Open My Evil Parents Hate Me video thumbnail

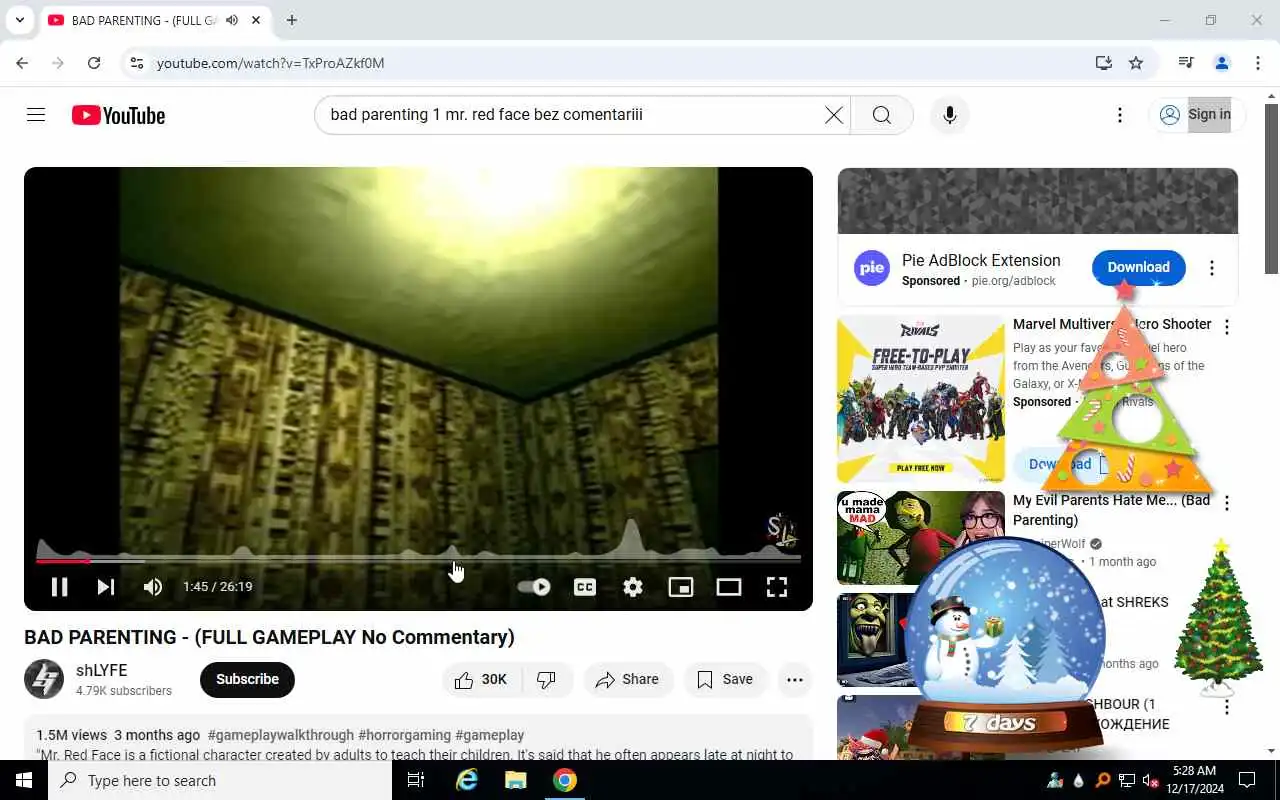(x=921, y=538)
